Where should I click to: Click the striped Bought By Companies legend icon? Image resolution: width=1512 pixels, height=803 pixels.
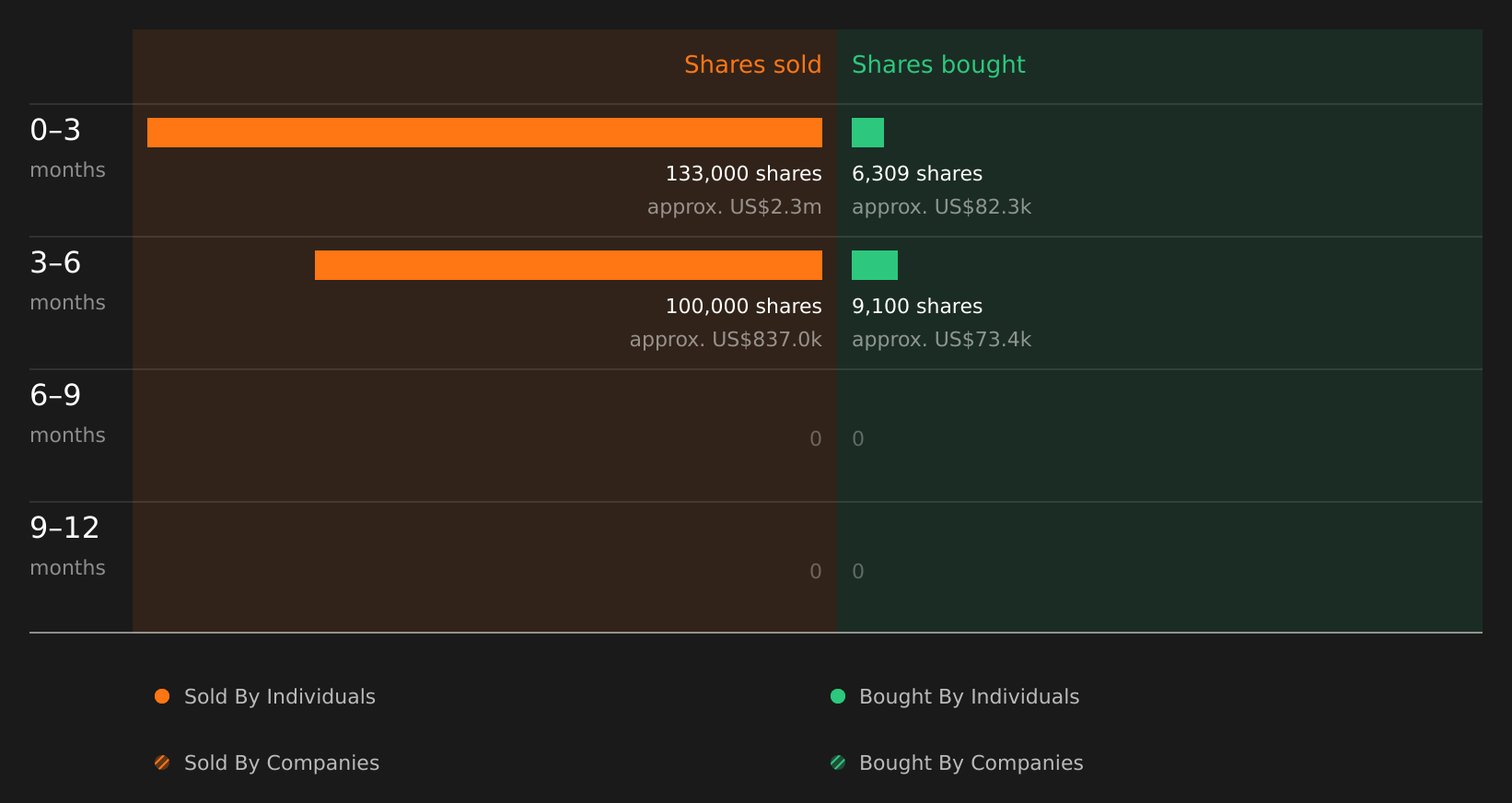[x=838, y=762]
